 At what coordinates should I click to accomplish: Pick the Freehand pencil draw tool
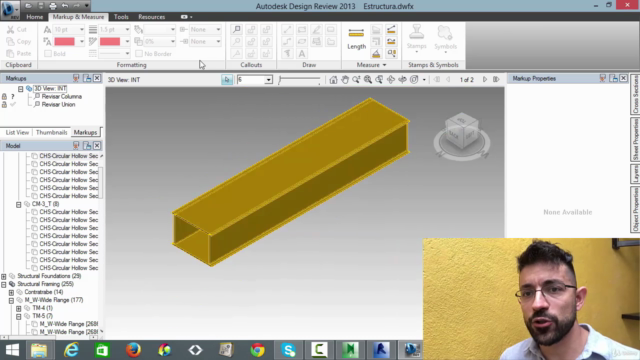click(x=316, y=29)
